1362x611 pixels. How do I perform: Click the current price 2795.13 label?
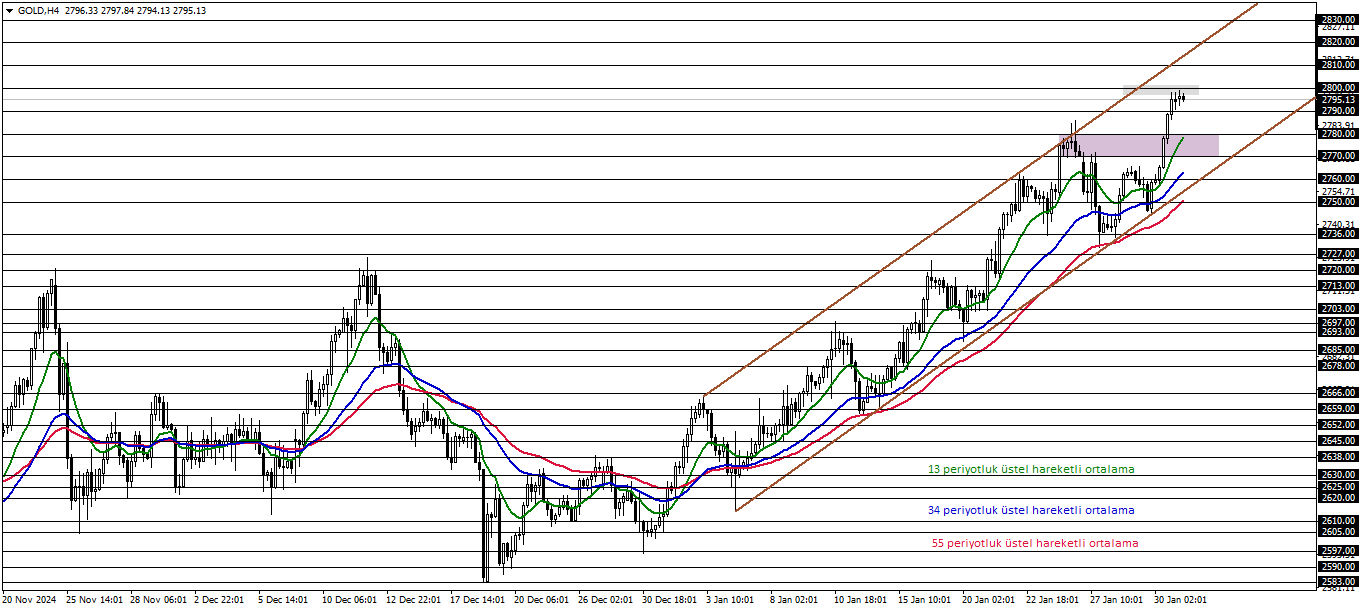coord(1338,99)
